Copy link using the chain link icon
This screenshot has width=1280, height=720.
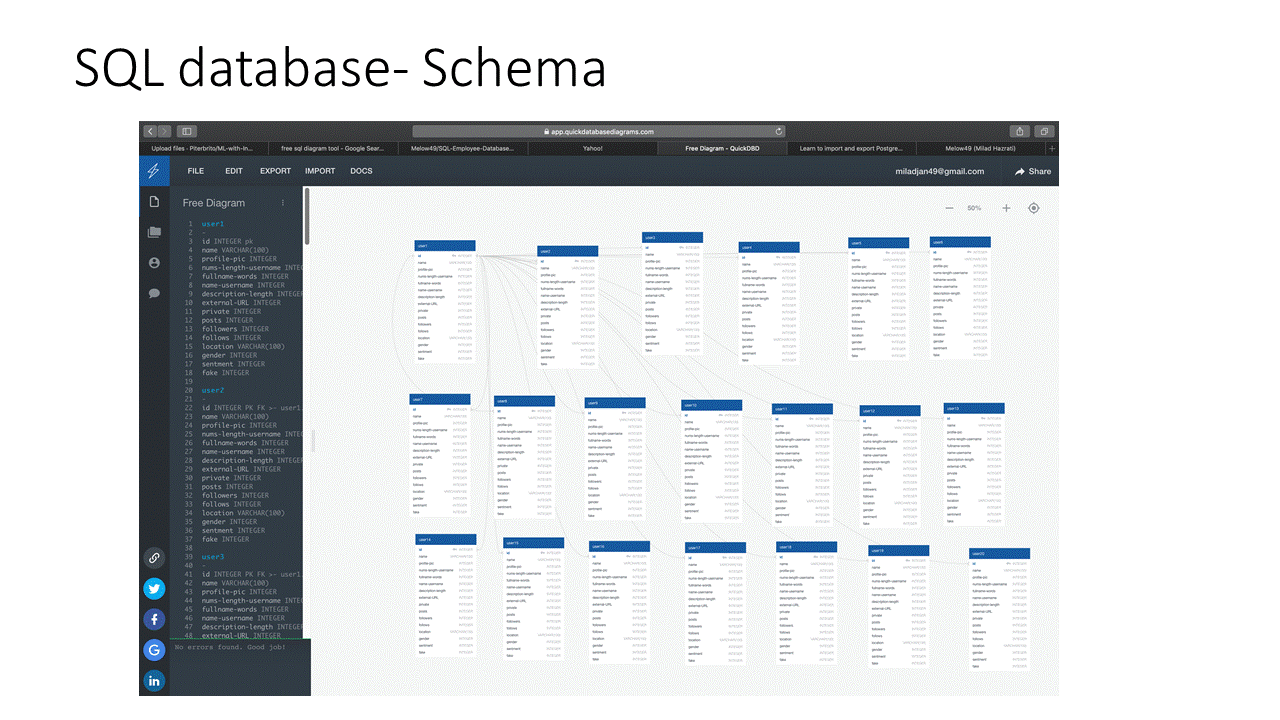tap(154, 558)
